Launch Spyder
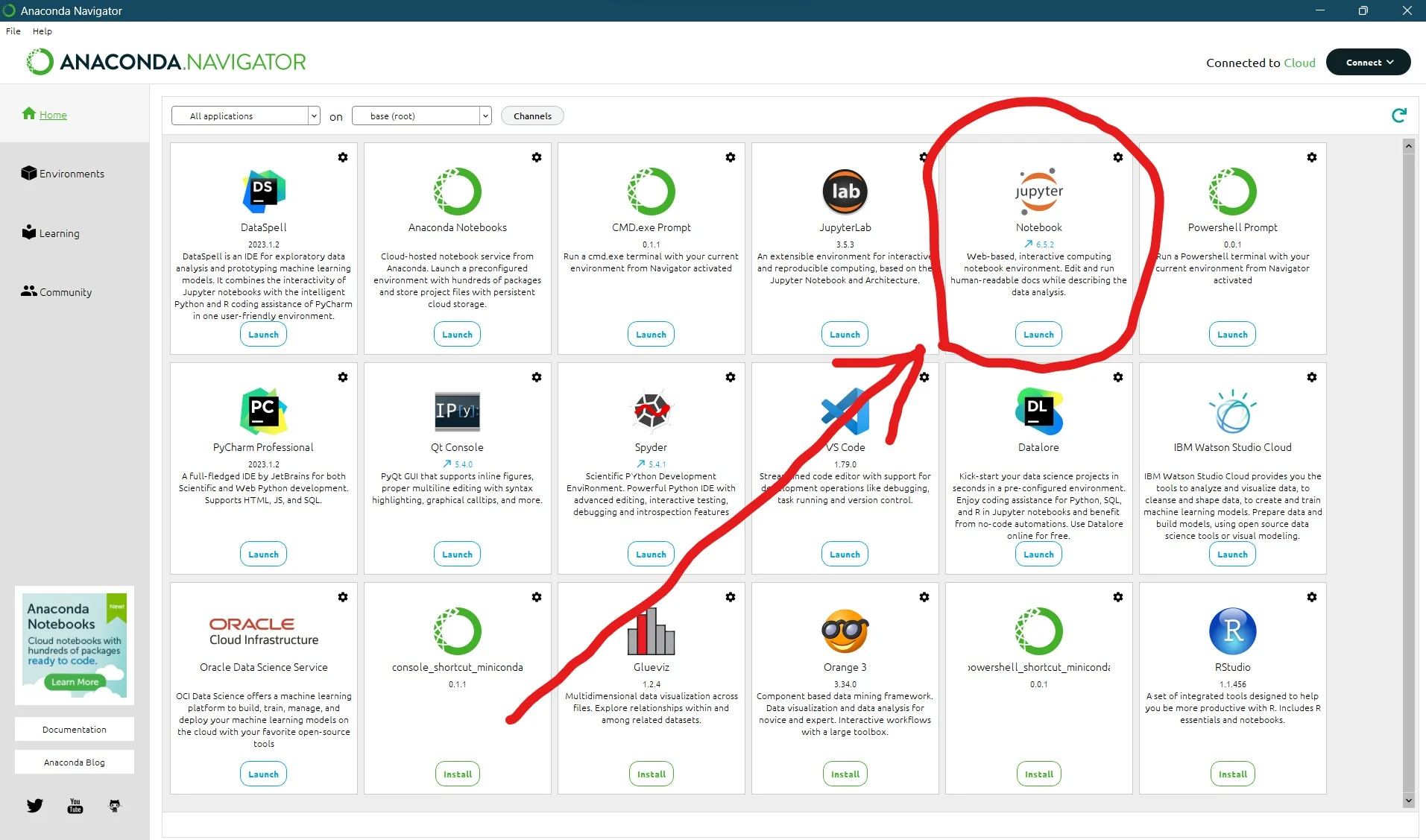The height and width of the screenshot is (840, 1426). 652,555
